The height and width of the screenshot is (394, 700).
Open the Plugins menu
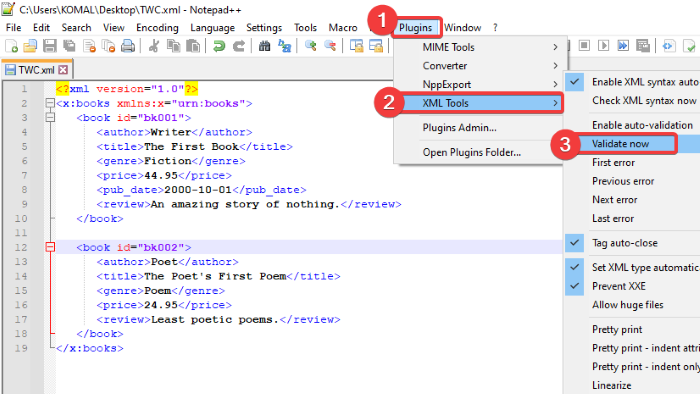pos(416,28)
